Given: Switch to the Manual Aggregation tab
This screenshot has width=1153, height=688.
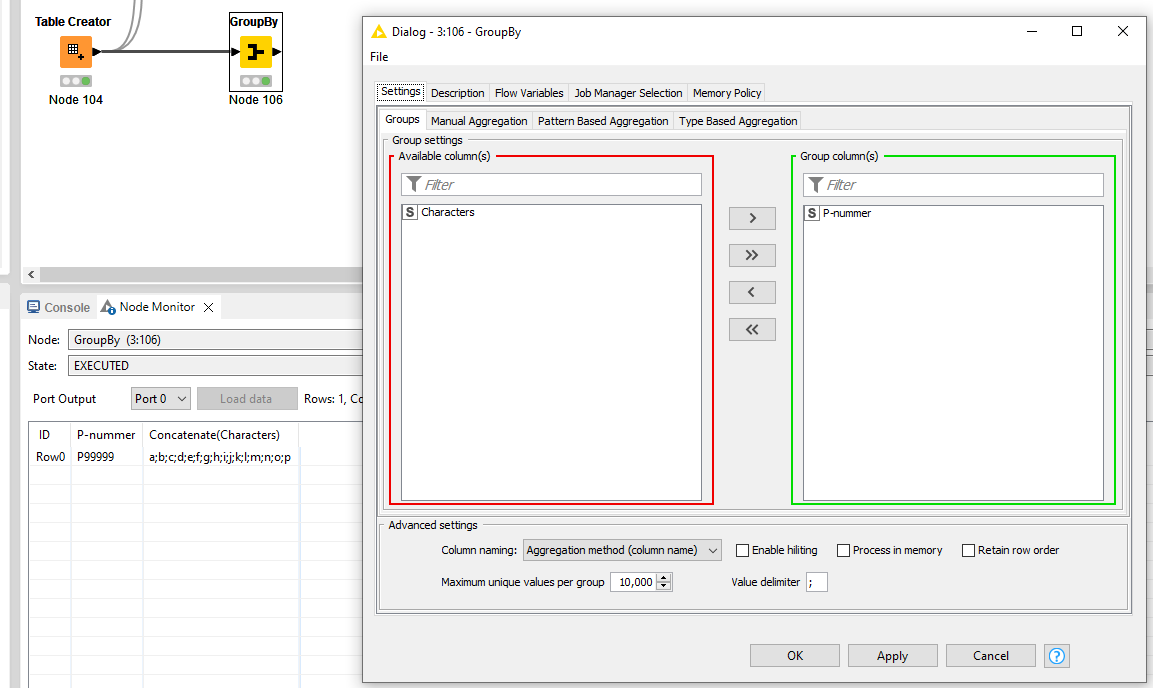Looking at the screenshot, I should (x=479, y=121).
